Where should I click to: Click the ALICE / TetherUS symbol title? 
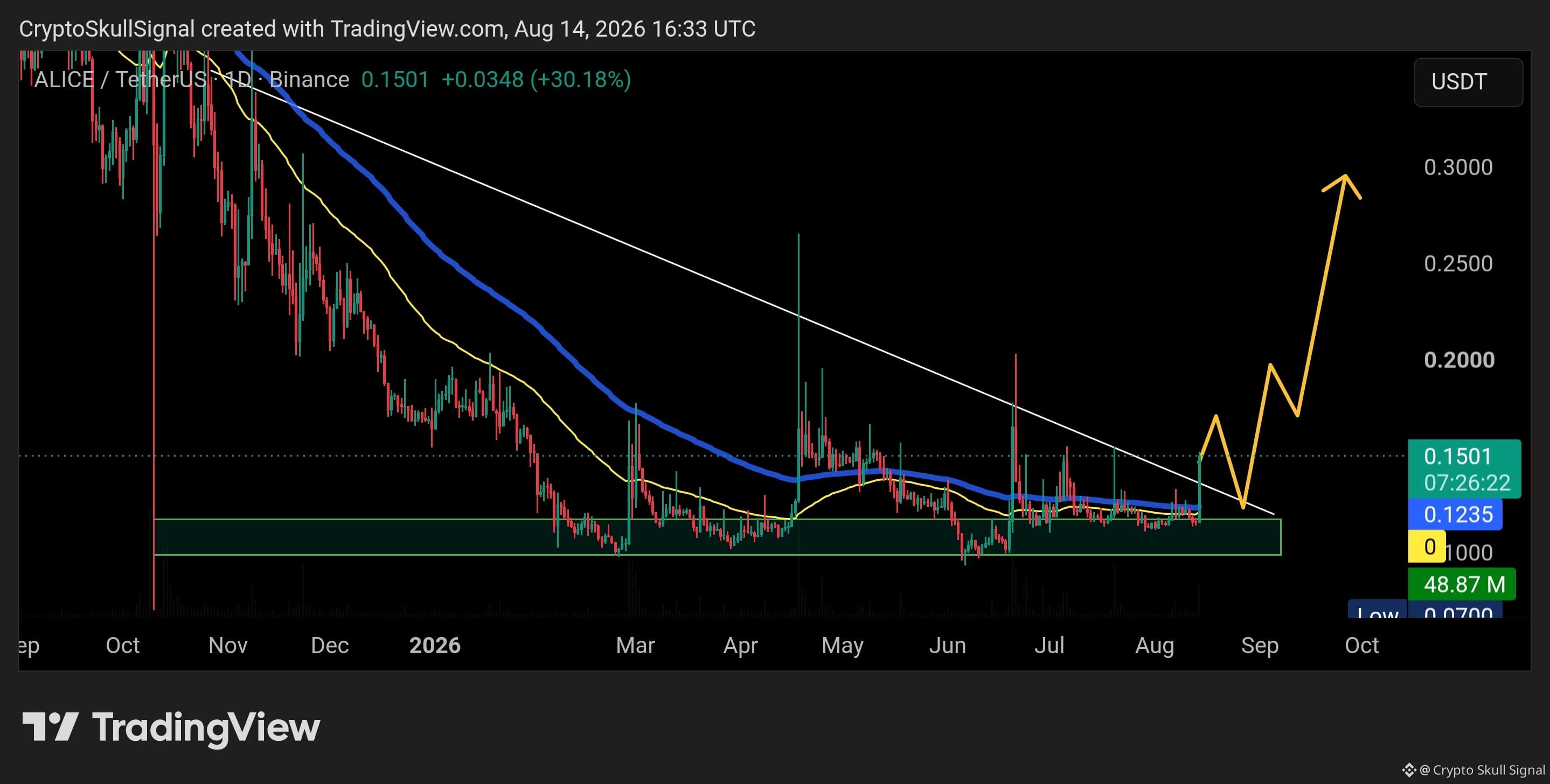pos(121,79)
